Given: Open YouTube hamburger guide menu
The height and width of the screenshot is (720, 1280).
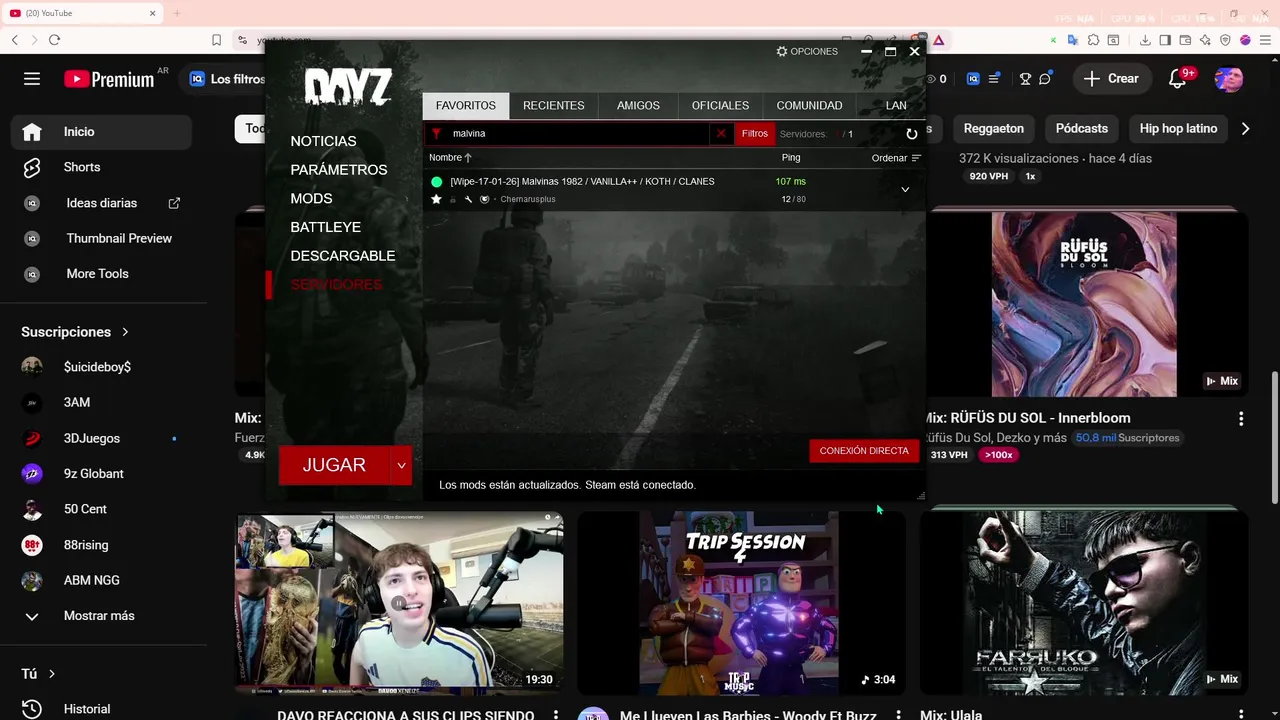Looking at the screenshot, I should click(32, 79).
